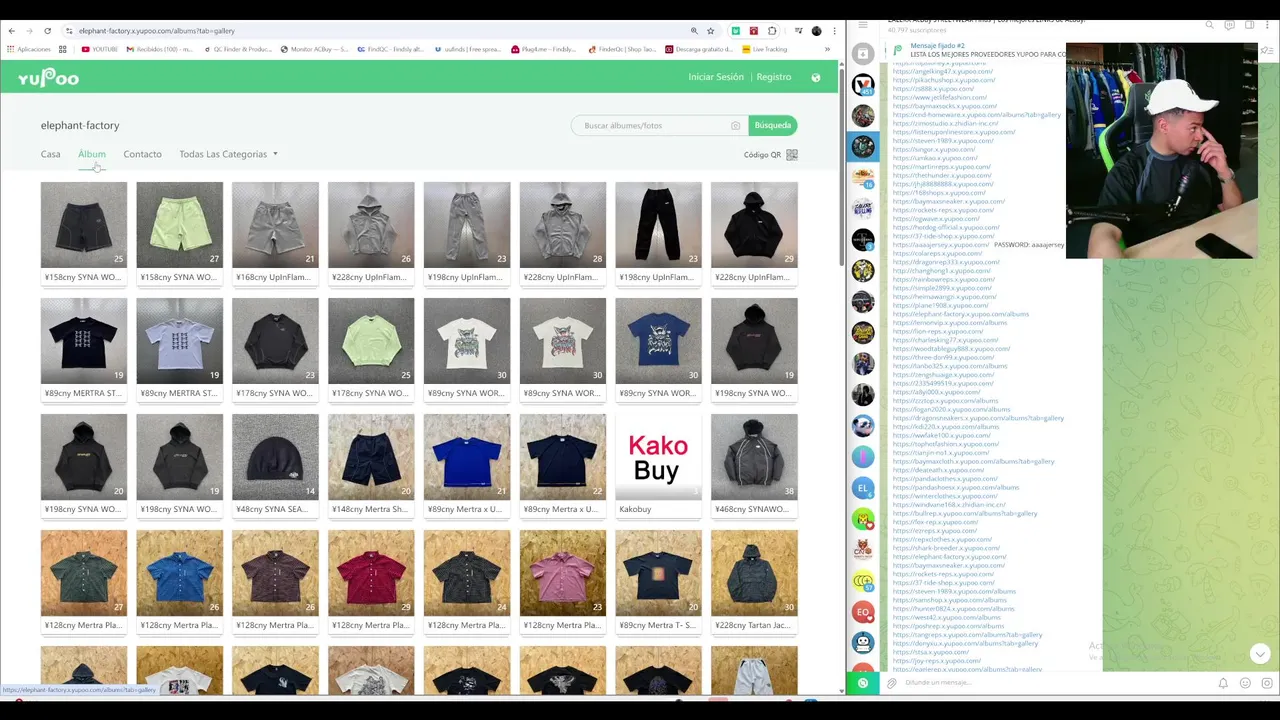Open Live Tracking bookmark
The height and width of the screenshot is (720, 1280).
(x=765, y=49)
